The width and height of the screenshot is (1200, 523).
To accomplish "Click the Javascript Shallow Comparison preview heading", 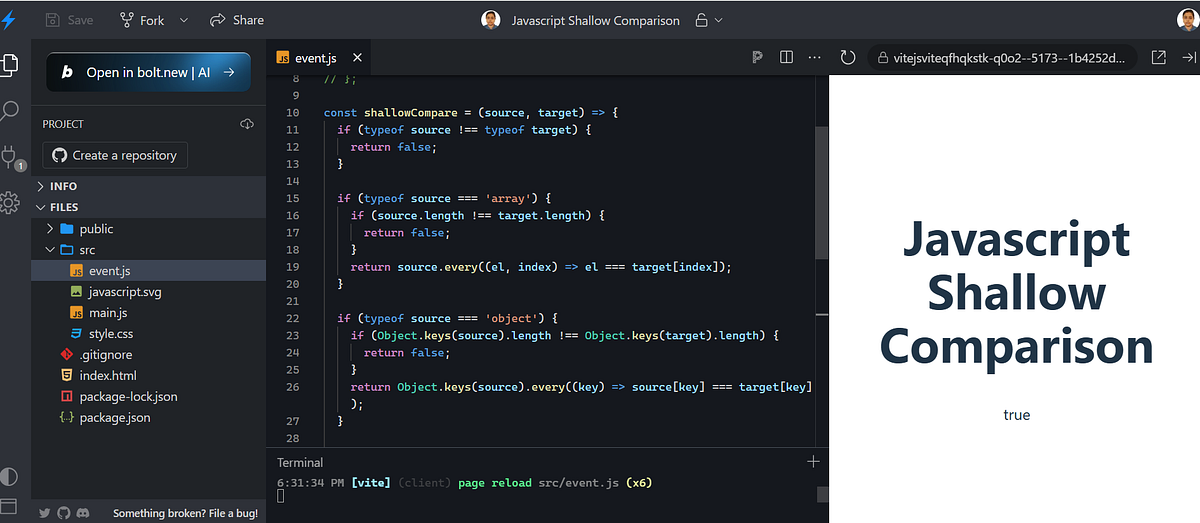I will (x=1017, y=294).
